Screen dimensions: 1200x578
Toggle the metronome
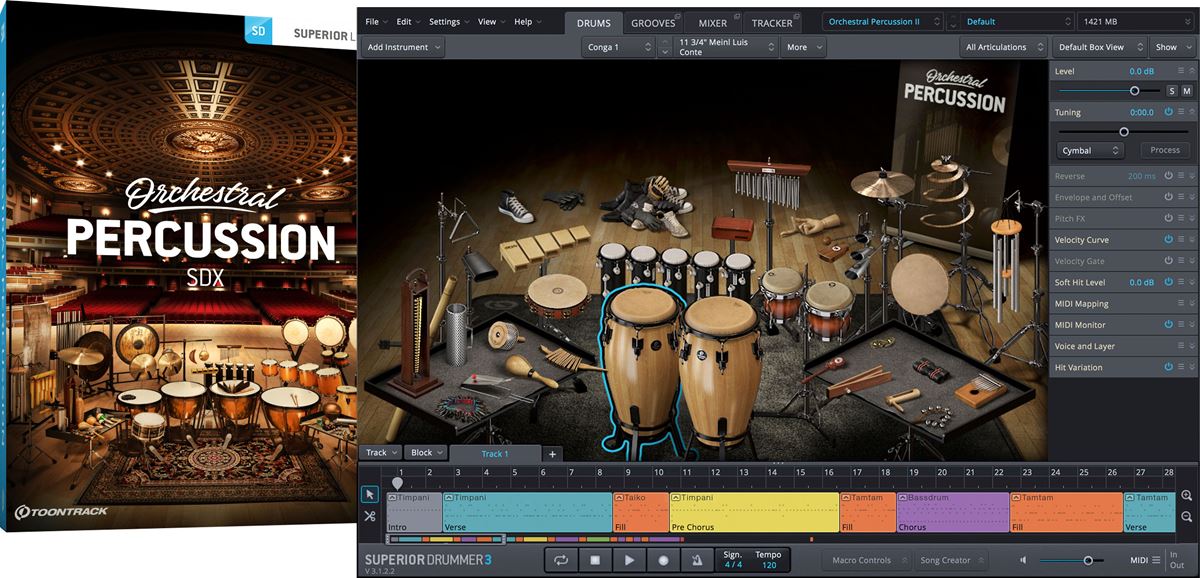tap(697, 560)
